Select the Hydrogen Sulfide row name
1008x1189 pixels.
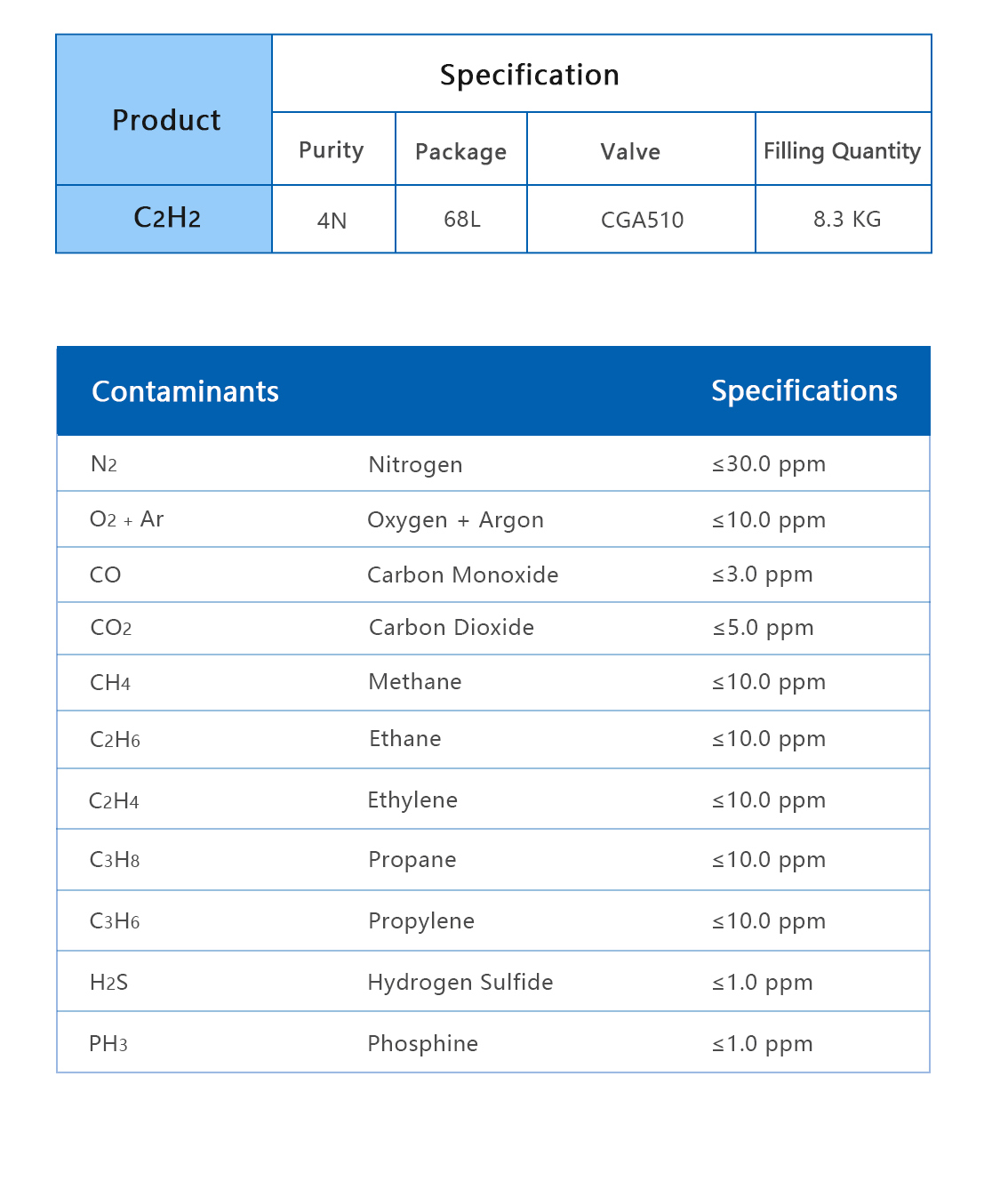[x=460, y=983]
